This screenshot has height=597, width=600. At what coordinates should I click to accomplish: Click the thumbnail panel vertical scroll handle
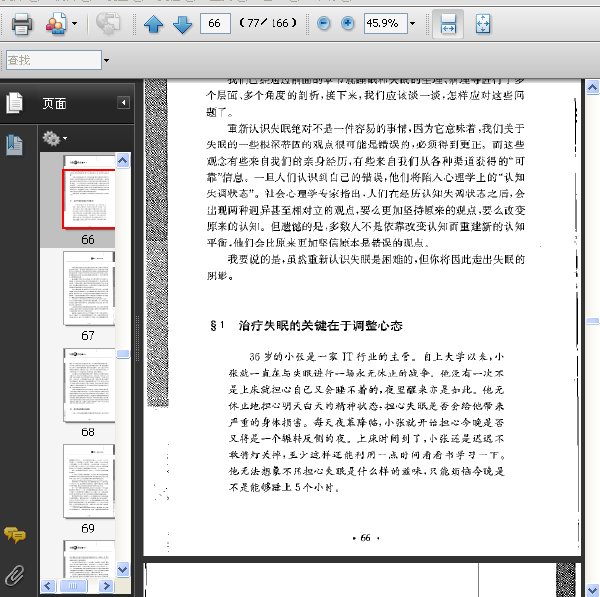point(123,354)
